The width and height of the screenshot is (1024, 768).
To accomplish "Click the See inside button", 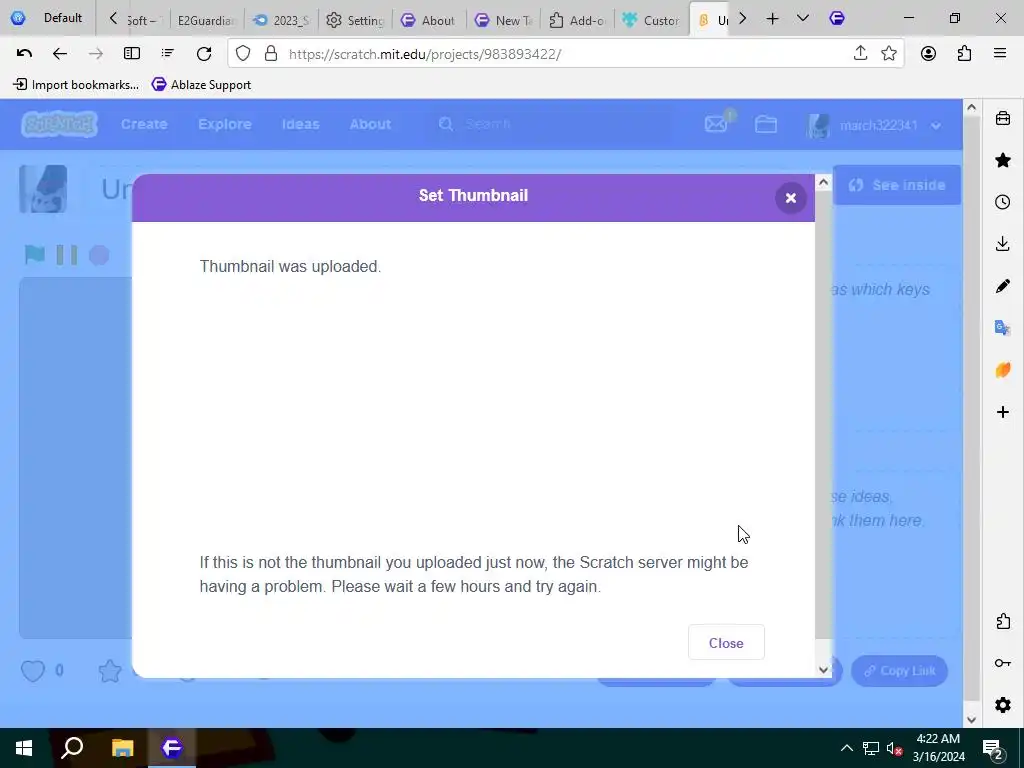I will tap(897, 185).
